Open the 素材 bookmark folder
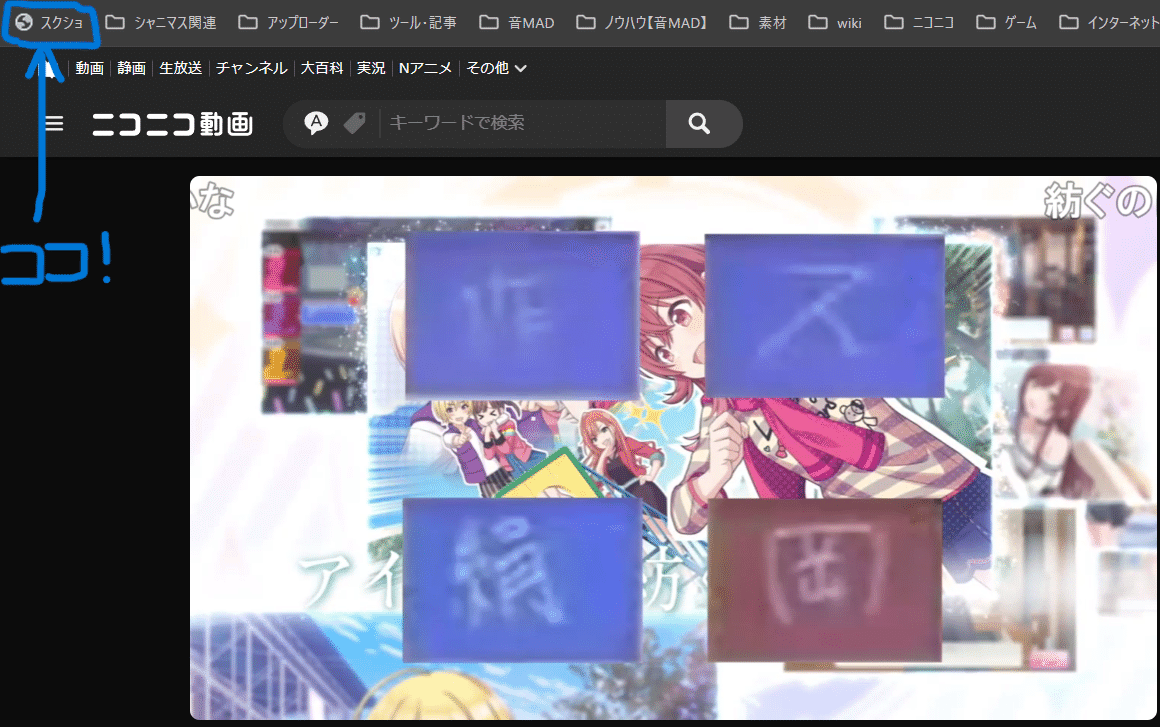The height and width of the screenshot is (727, 1160). pos(758,23)
